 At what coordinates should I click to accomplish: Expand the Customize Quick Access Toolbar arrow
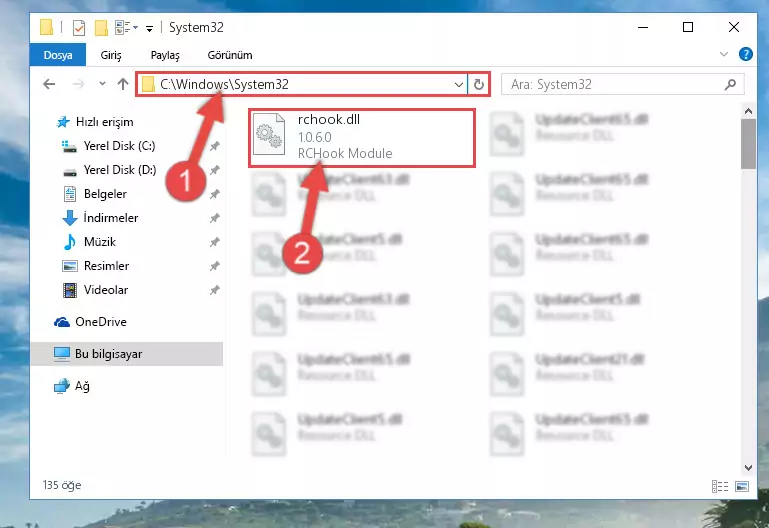click(149, 29)
